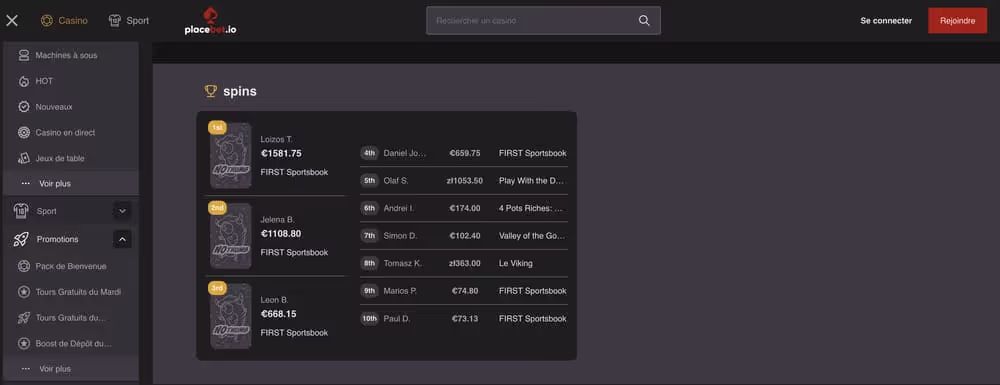Select 4th place Daniel Jo… row
The width and height of the screenshot is (1000, 385).
click(x=464, y=153)
